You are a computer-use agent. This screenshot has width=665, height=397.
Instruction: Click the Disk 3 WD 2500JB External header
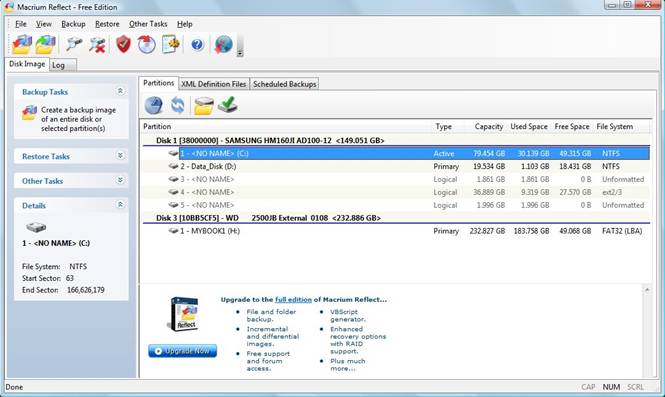point(396,218)
